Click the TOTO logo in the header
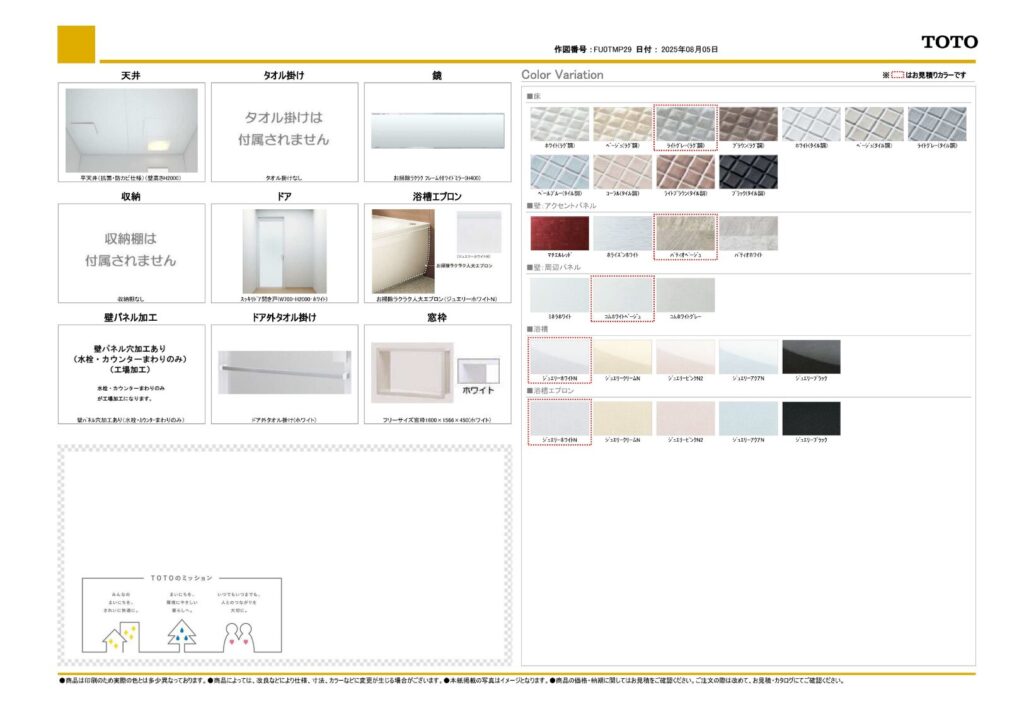Viewport: 1024px width, 709px height. (x=948, y=42)
